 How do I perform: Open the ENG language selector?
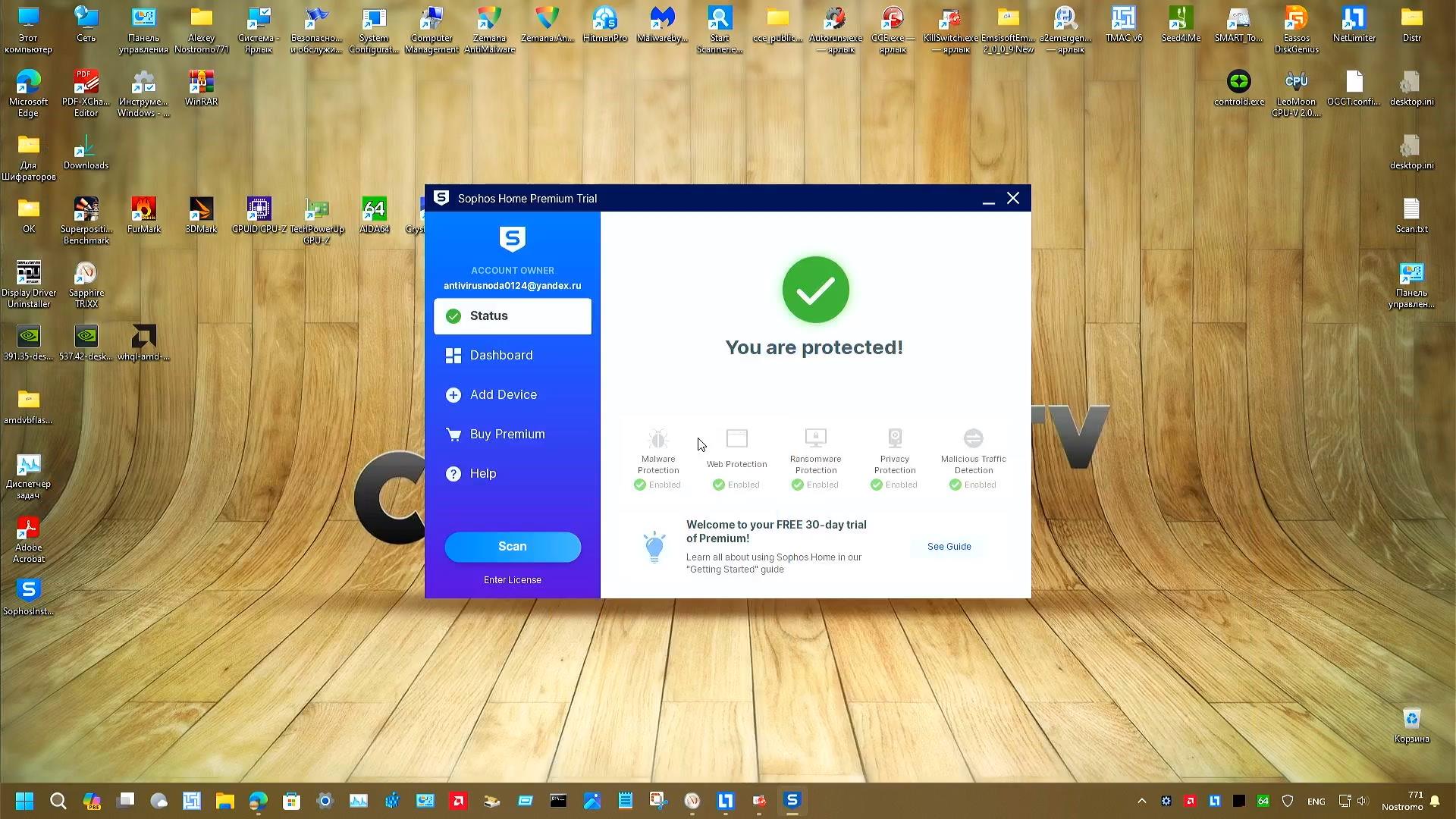point(1316,801)
